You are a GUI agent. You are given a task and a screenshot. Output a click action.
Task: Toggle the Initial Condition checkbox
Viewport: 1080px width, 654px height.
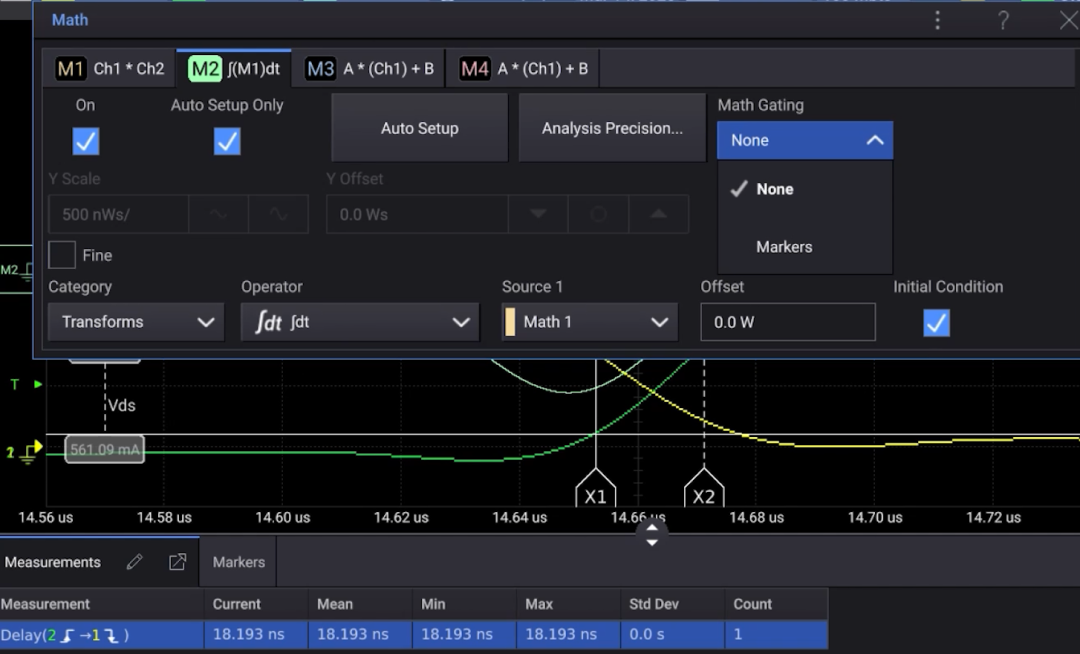click(936, 322)
